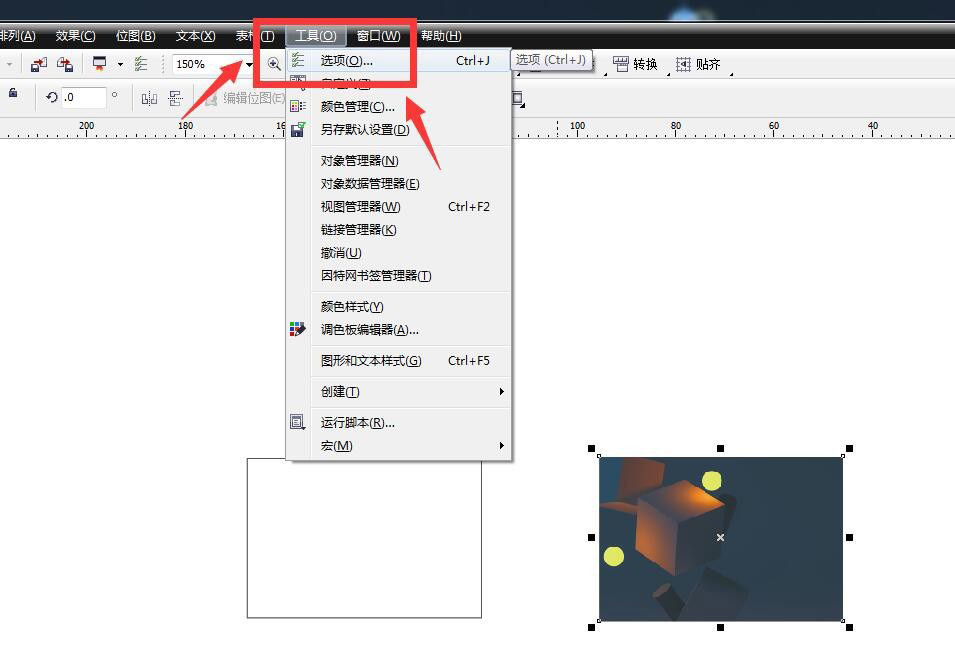Click the 贴齐 snap toolbar icon
The width and height of the screenshot is (955, 672).
coord(703,63)
